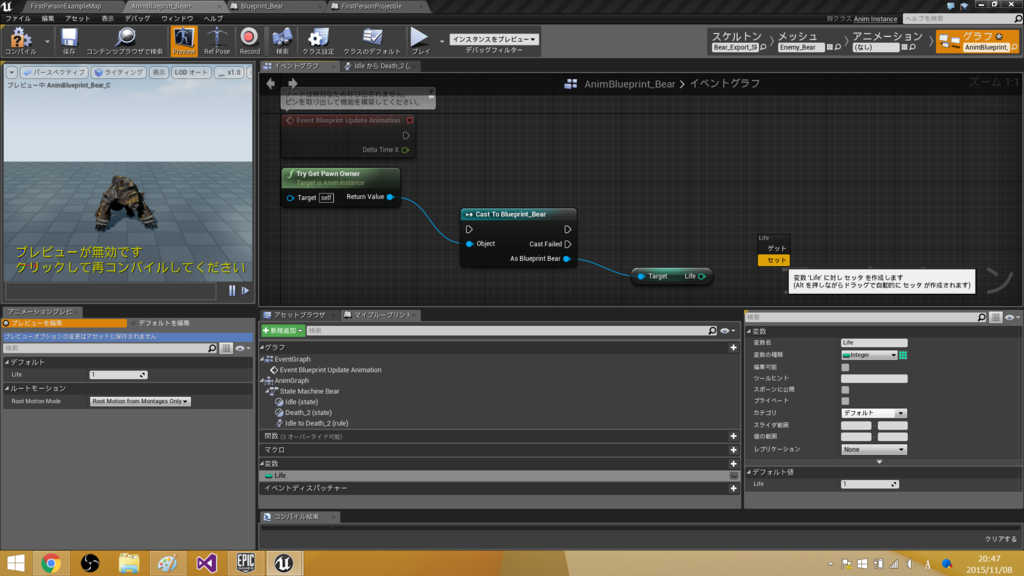Open OBS from the taskbar
This screenshot has width=1024, height=576.
pos(89,563)
